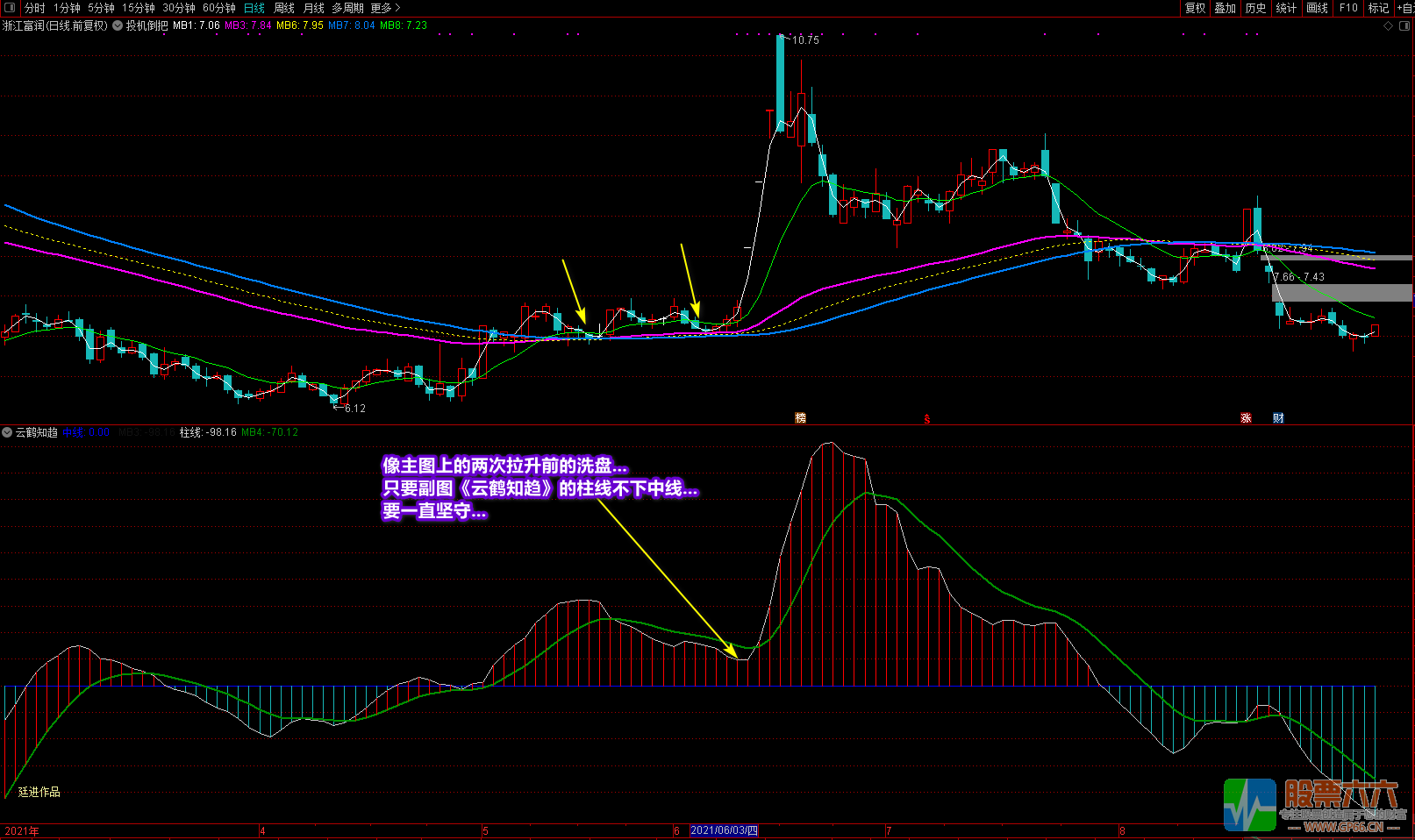The image size is (1415, 840).
Task: Toggle the left sidebar panel icon
Action: click(x=10, y=8)
